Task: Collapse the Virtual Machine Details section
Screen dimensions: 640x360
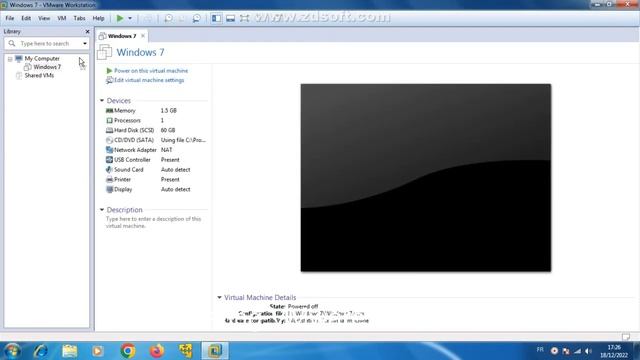Action: click(219, 298)
